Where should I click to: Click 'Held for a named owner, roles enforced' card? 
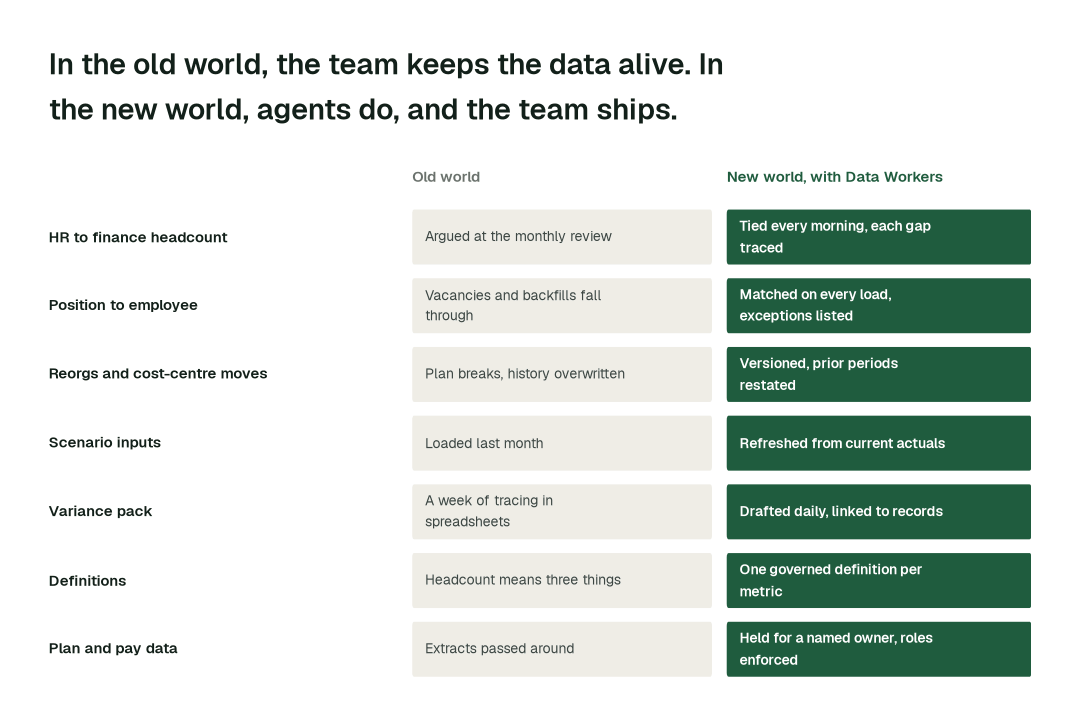coord(878,649)
